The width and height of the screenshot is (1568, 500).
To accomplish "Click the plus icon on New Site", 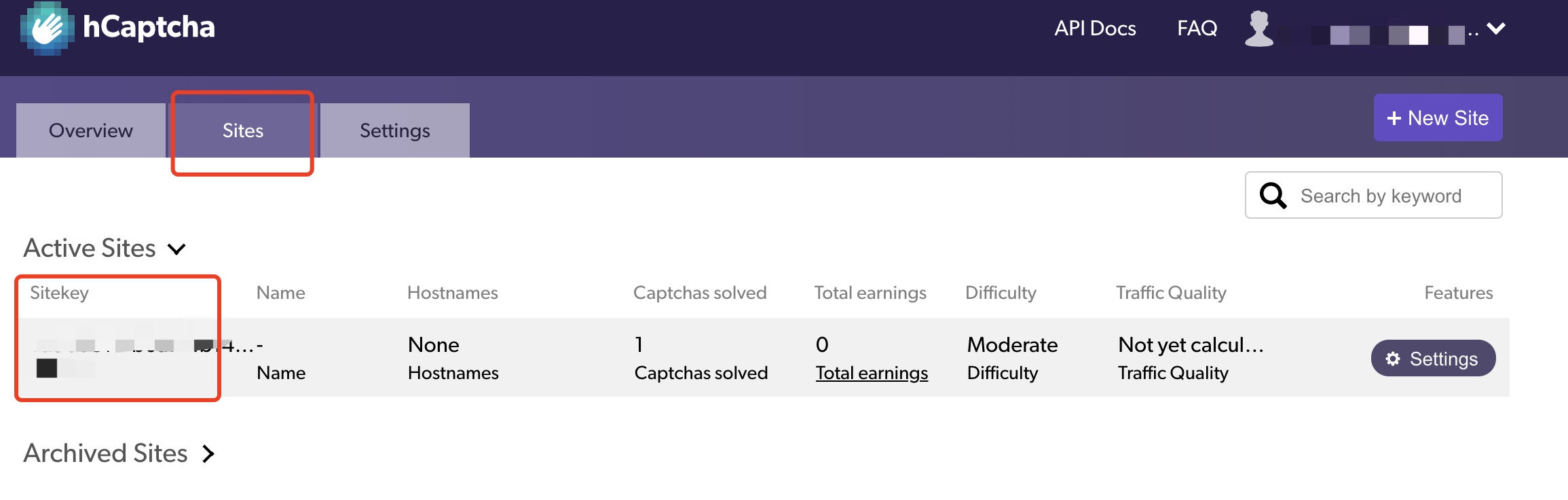I will 1394,118.
